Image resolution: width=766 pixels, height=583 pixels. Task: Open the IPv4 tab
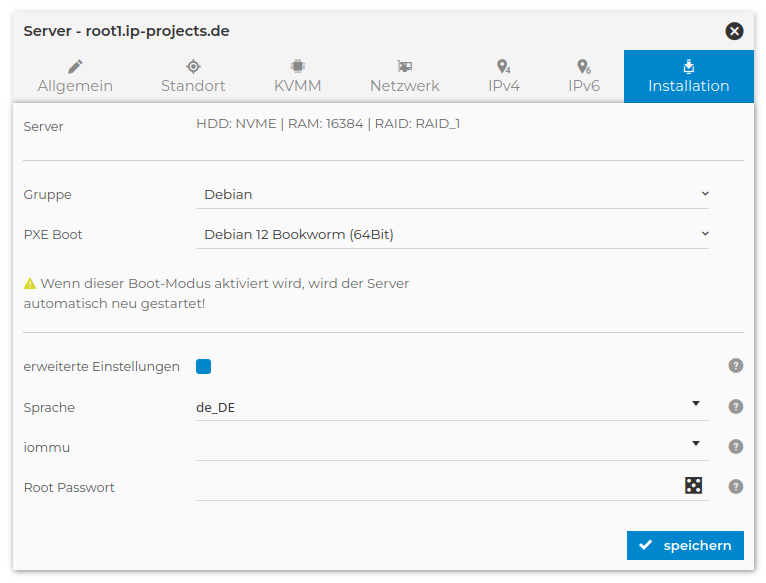pos(503,77)
